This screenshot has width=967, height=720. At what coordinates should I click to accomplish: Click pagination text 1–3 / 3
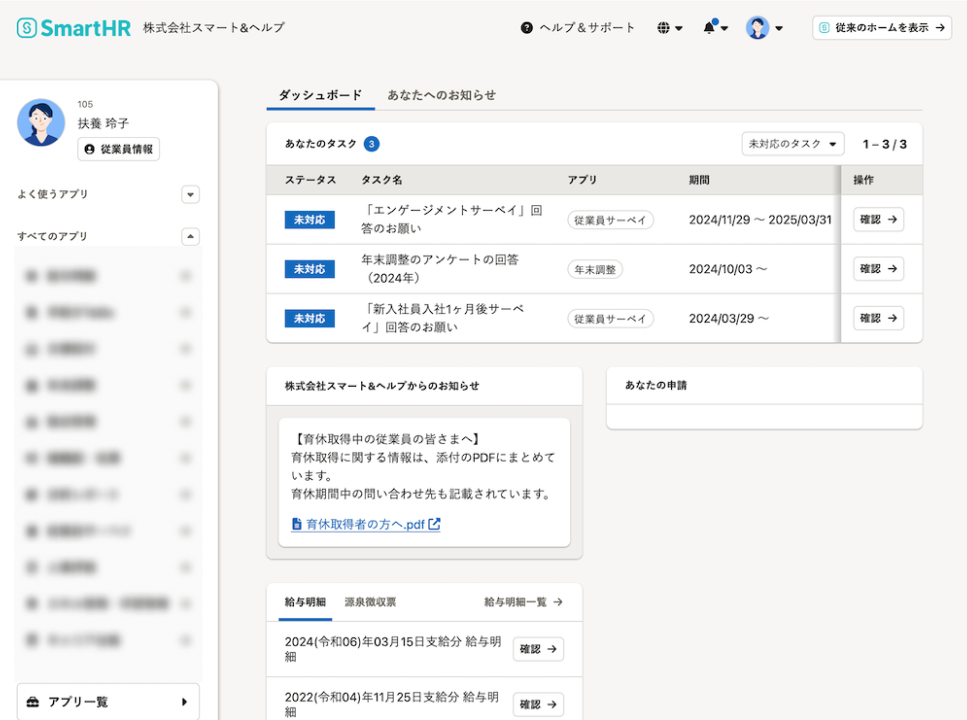click(884, 144)
